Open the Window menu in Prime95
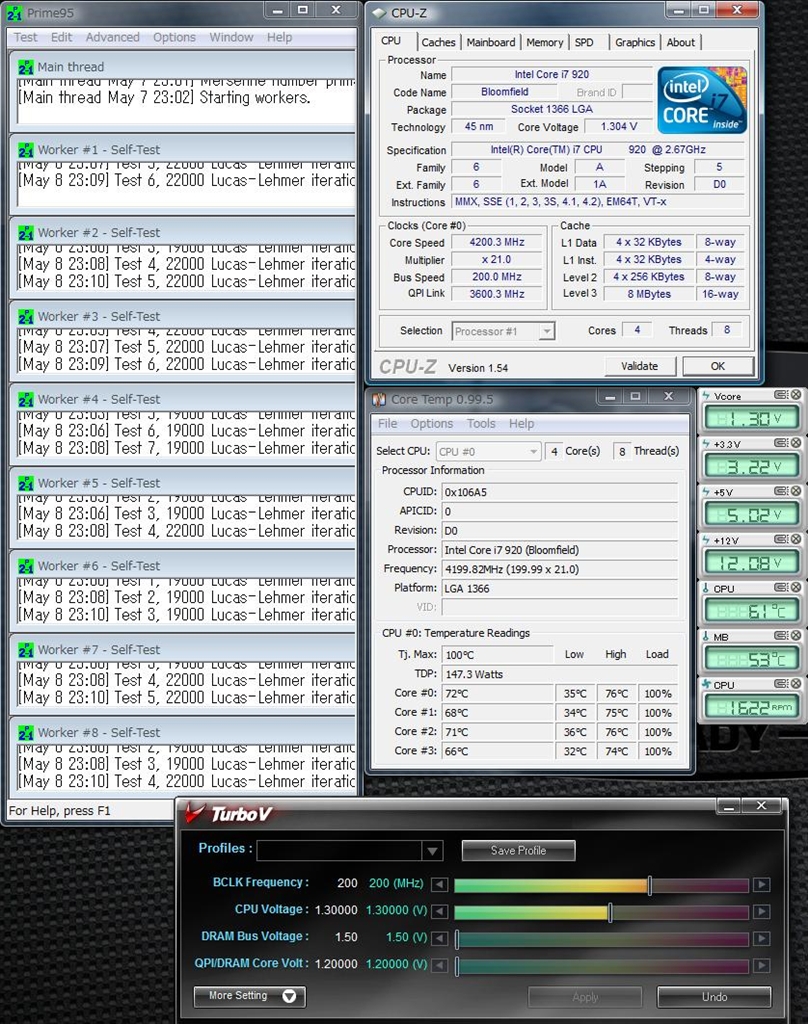 (x=231, y=37)
